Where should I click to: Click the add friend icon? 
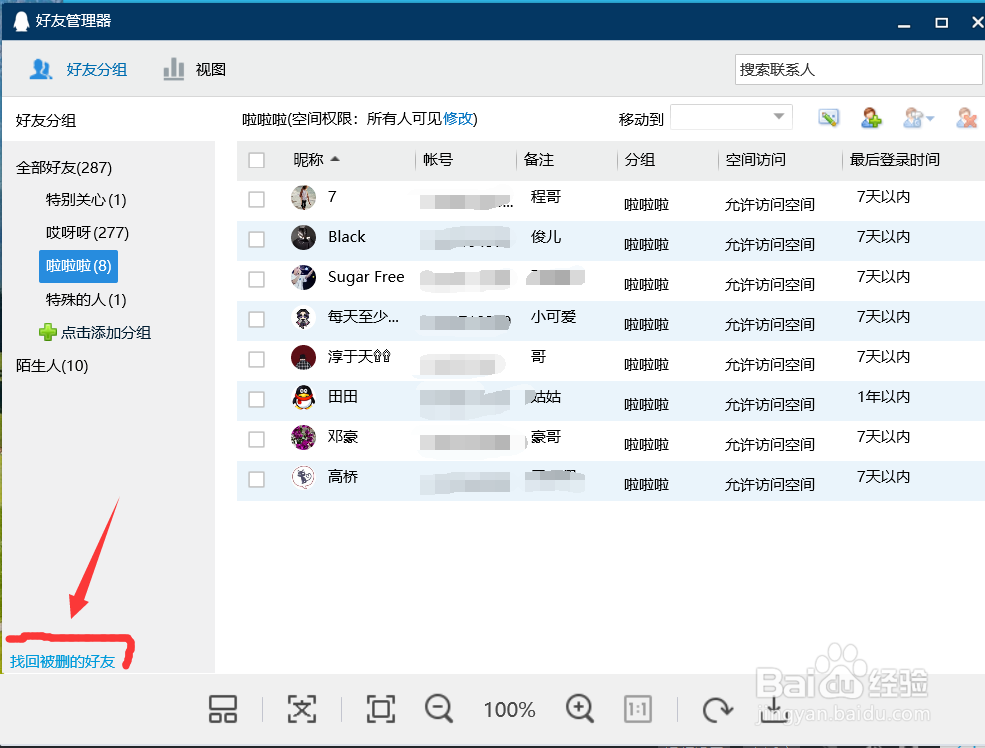point(870,117)
